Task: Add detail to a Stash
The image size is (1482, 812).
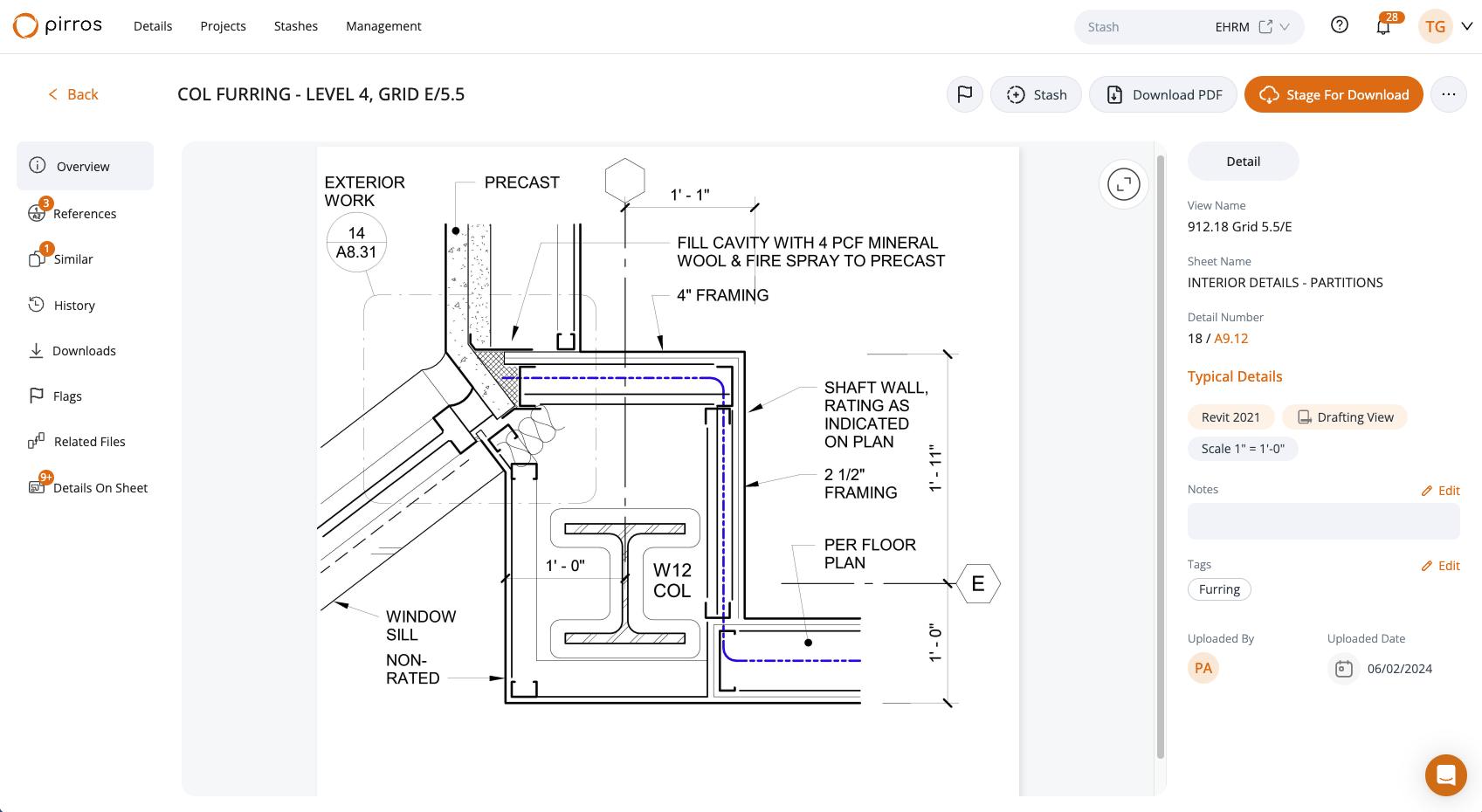Action: tap(1036, 94)
